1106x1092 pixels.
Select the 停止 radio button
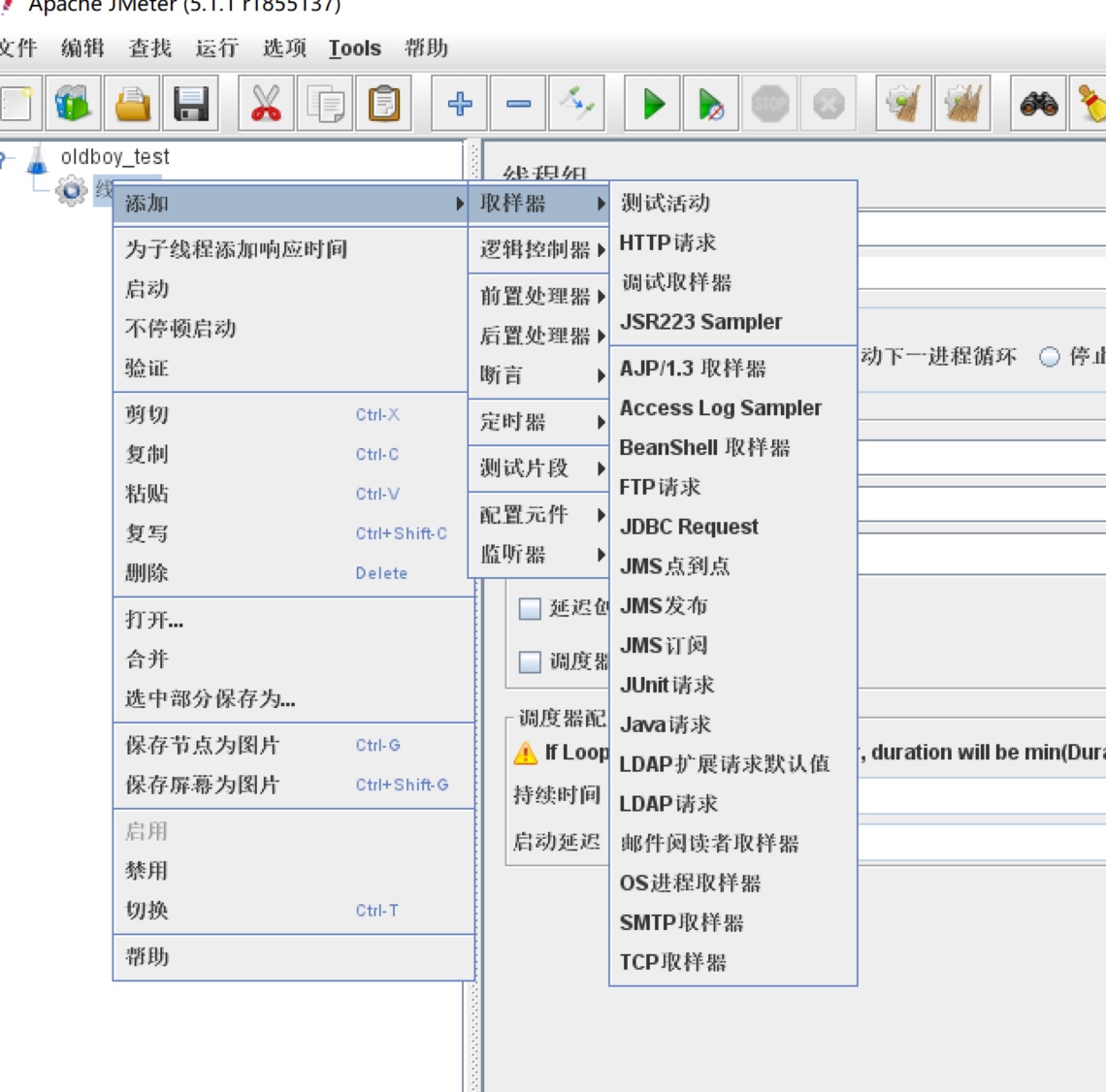(1049, 357)
